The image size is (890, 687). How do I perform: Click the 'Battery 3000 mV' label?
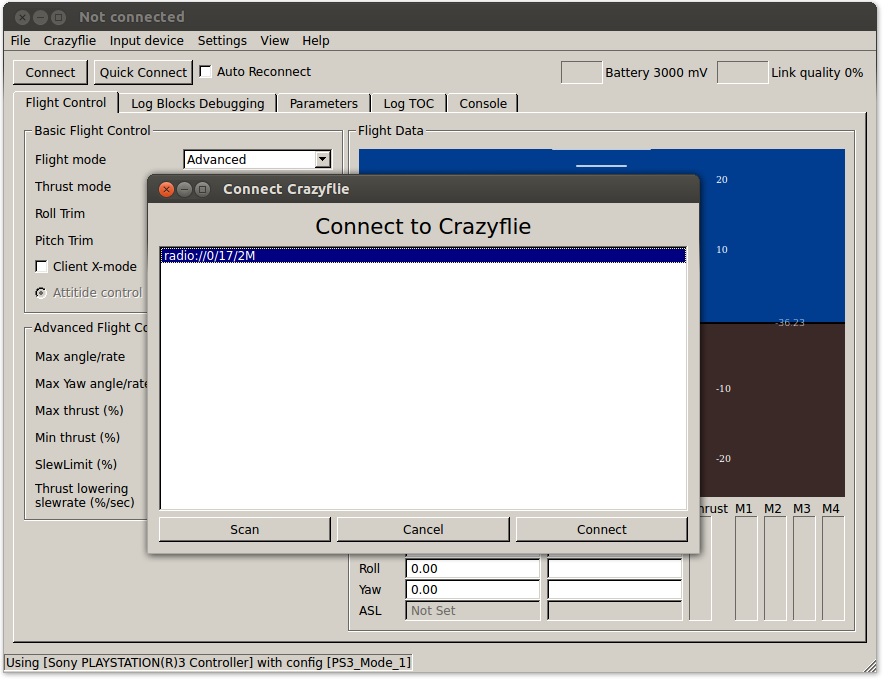click(656, 73)
